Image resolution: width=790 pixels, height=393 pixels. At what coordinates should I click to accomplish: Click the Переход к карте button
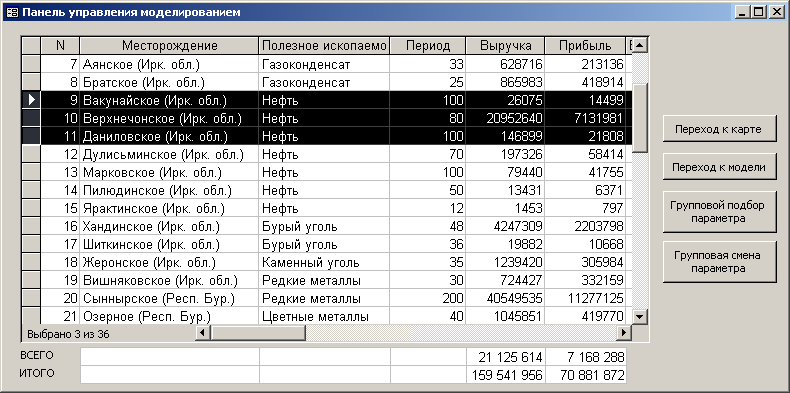tap(719, 129)
